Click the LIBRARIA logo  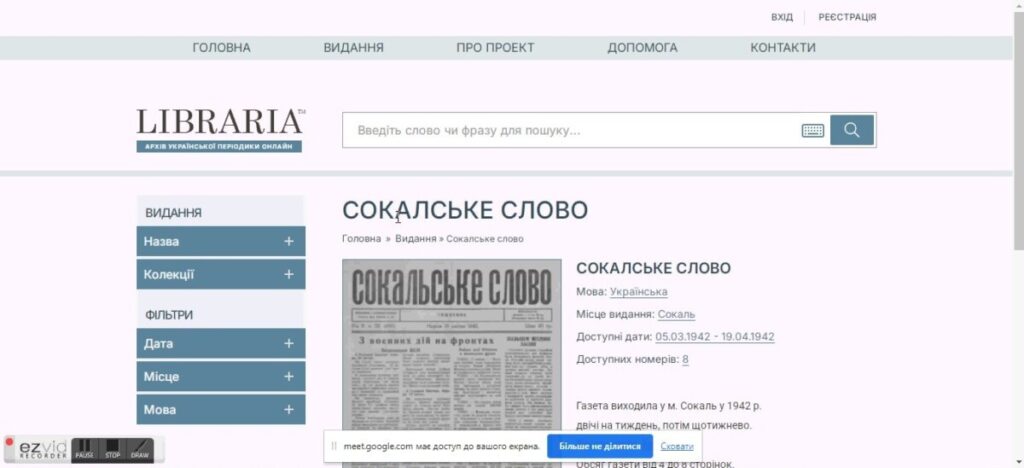coord(220,130)
